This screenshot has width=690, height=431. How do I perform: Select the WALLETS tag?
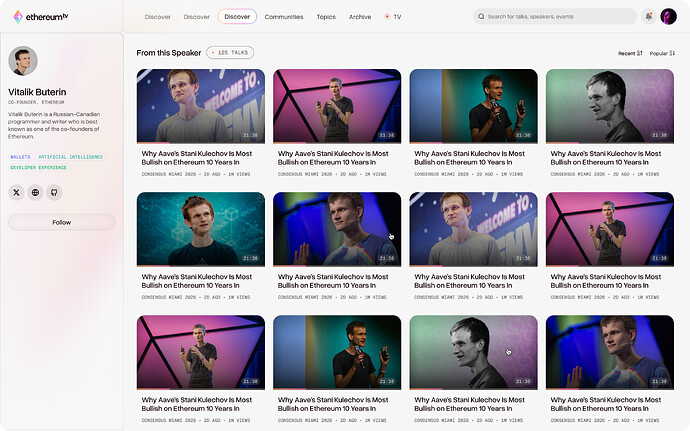click(20, 157)
